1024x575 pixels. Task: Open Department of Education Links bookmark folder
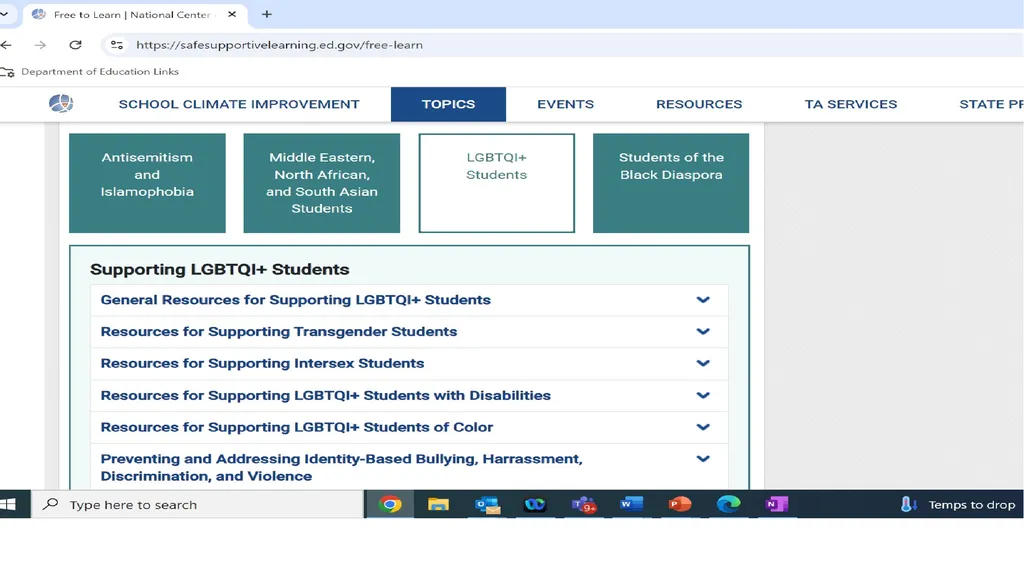tap(90, 72)
